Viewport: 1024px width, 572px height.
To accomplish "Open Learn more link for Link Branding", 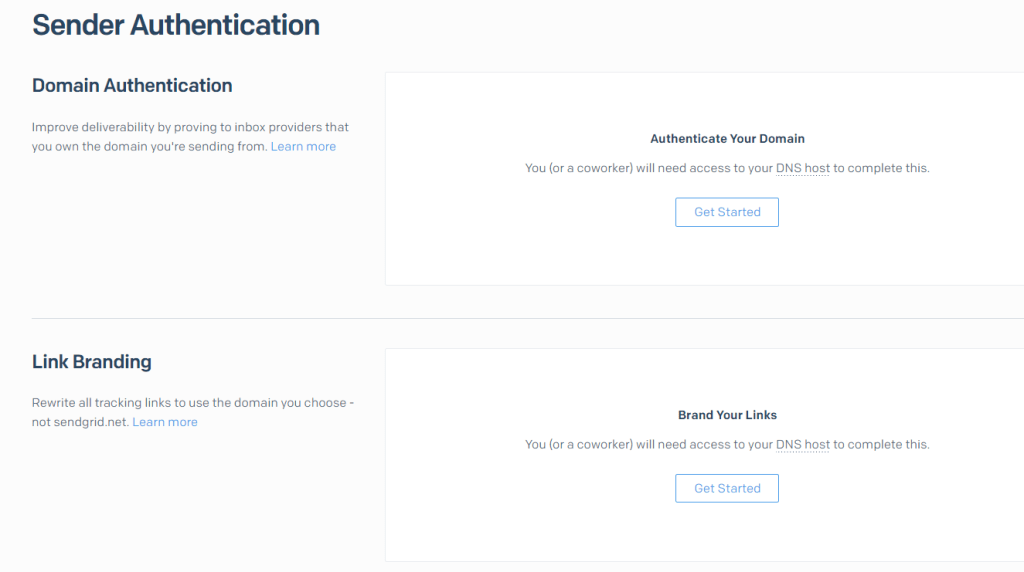I will click(165, 422).
